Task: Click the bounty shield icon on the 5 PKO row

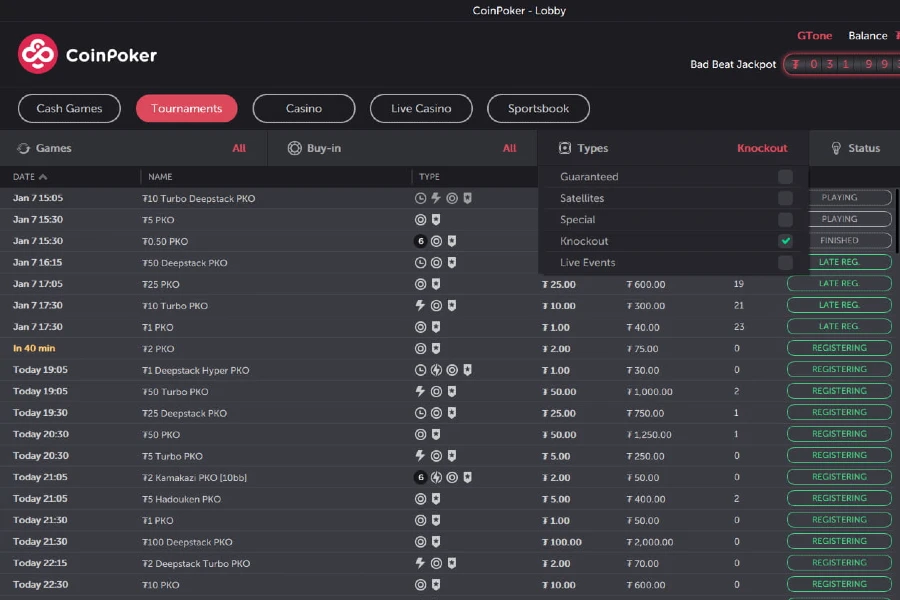Action: pos(434,219)
